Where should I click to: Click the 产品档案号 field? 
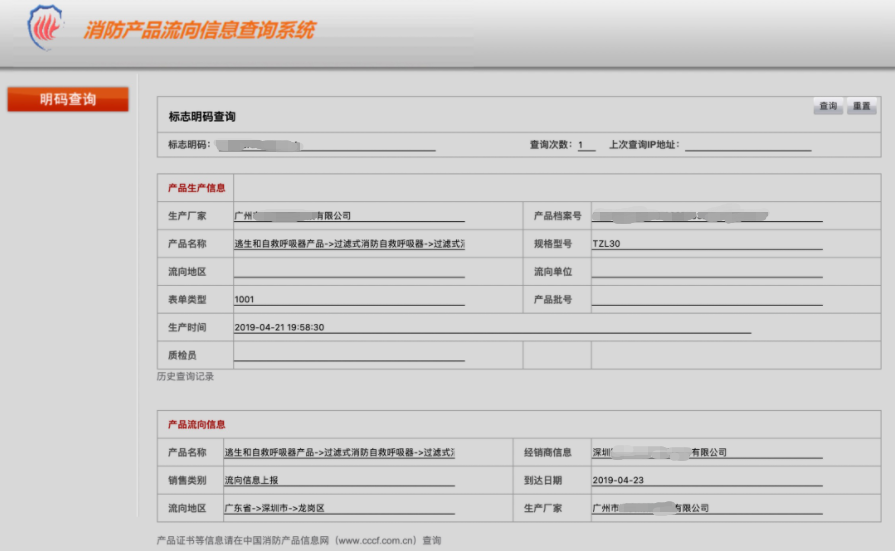(706, 215)
